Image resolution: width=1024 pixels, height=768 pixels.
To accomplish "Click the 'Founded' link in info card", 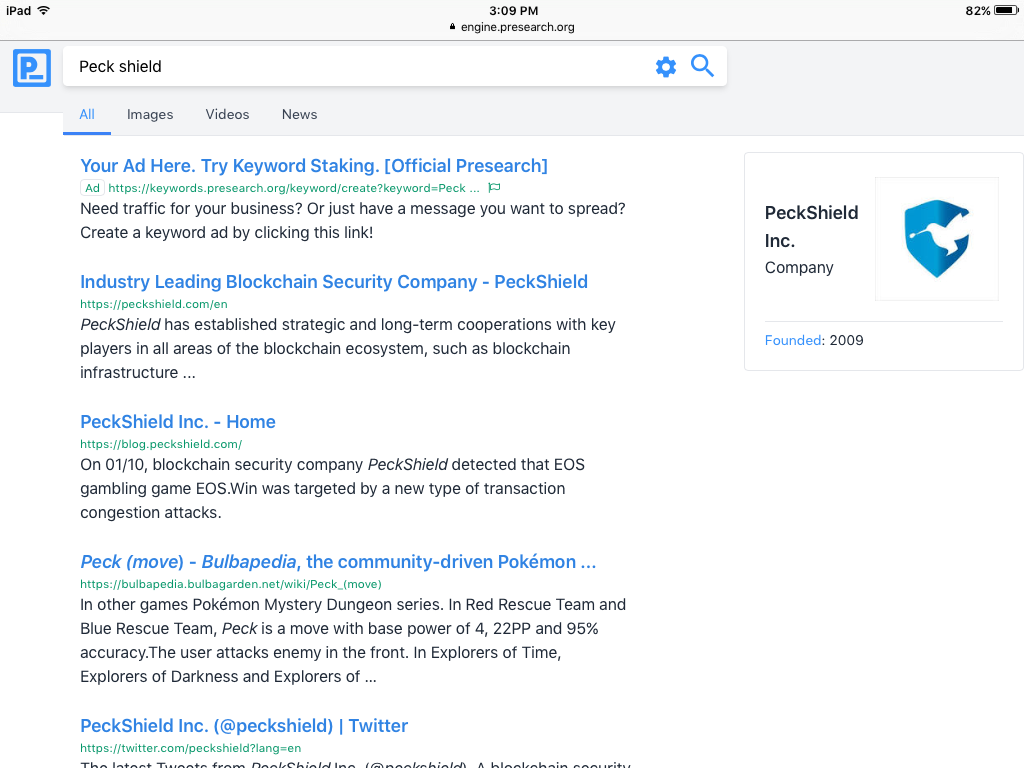I will 793,340.
